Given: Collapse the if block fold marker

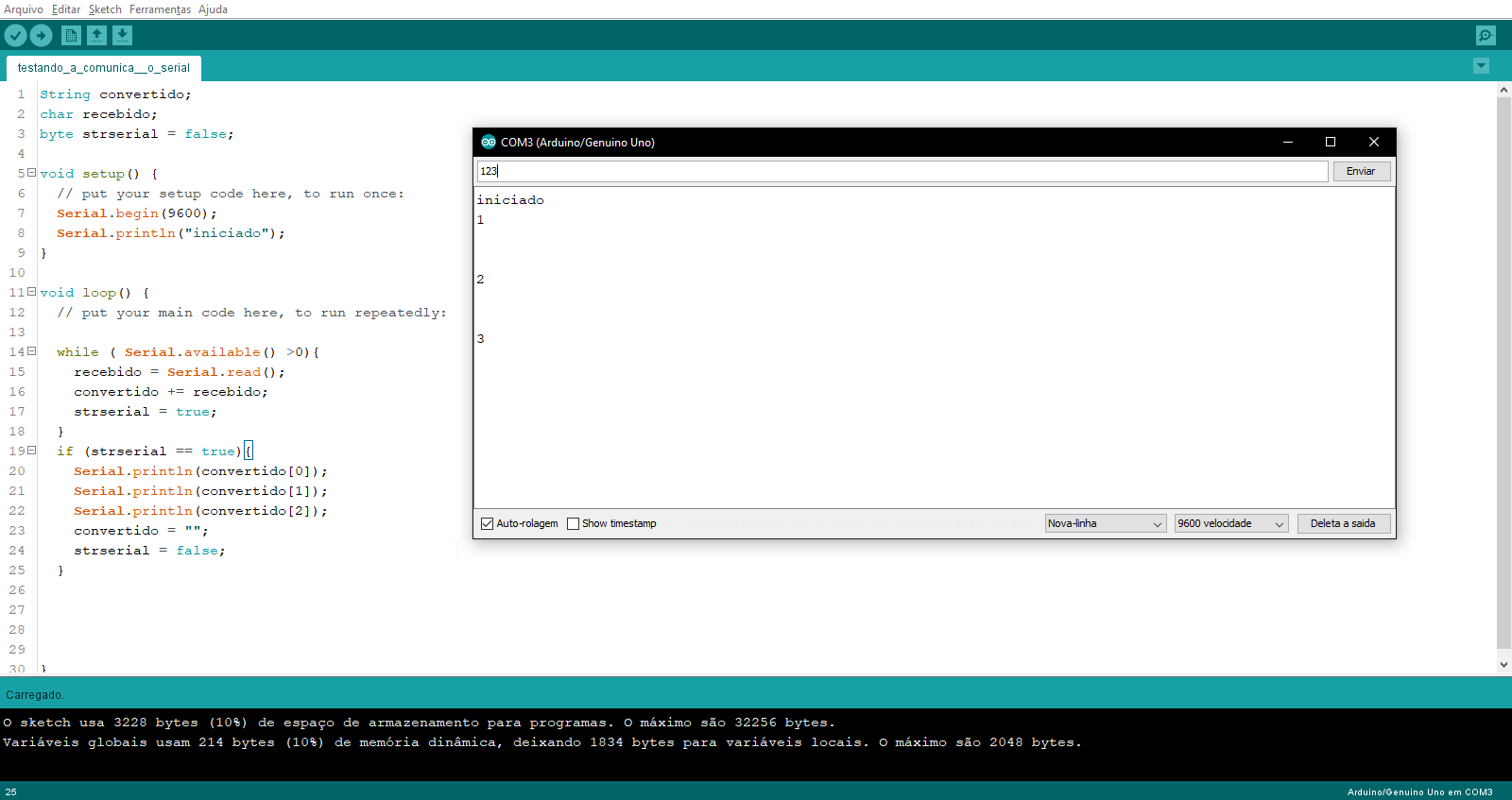Looking at the screenshot, I should (31, 451).
